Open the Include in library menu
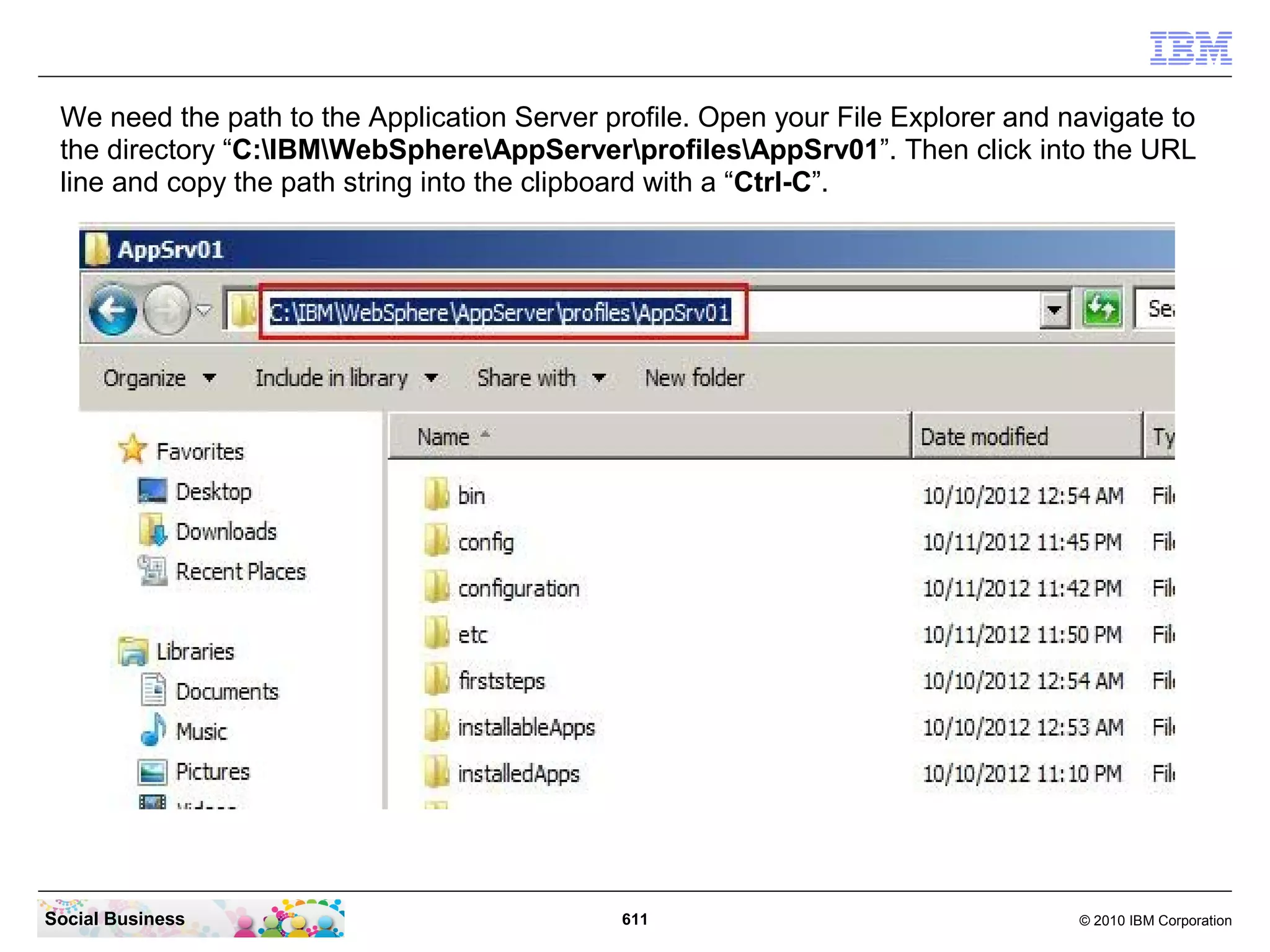1270x952 pixels. pos(347,378)
